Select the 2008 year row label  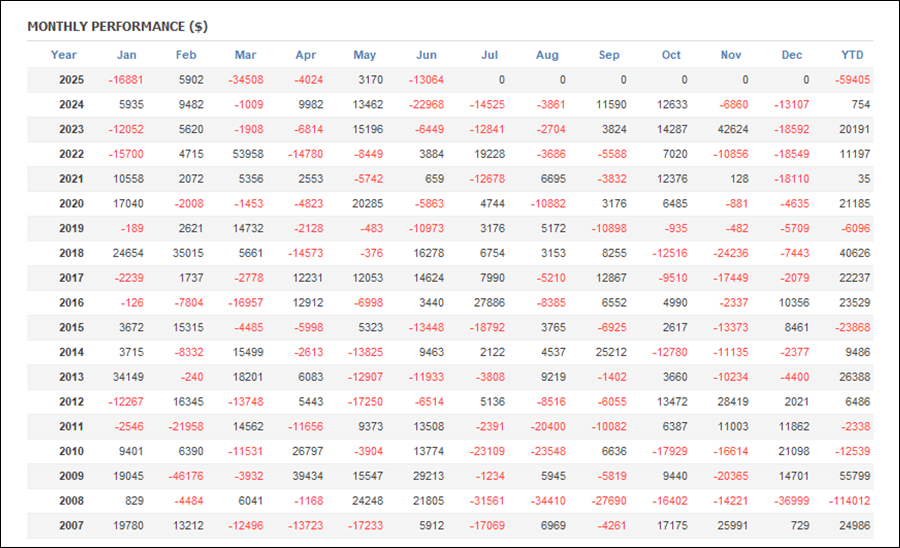point(71,500)
